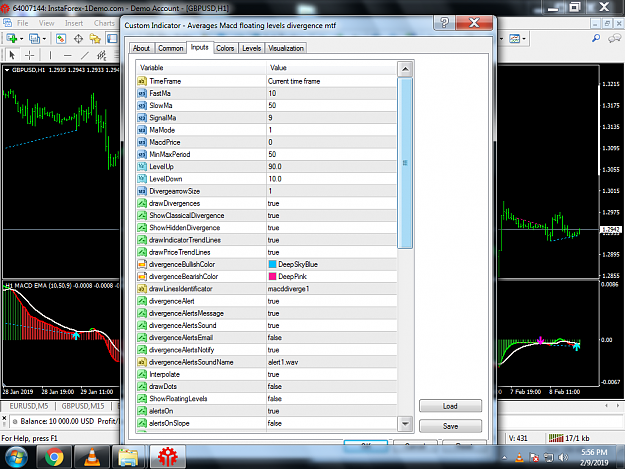Screen dimensions: 625x469
Task: Open VLC media player from taskbar
Action: pyautogui.click(x=92, y=457)
